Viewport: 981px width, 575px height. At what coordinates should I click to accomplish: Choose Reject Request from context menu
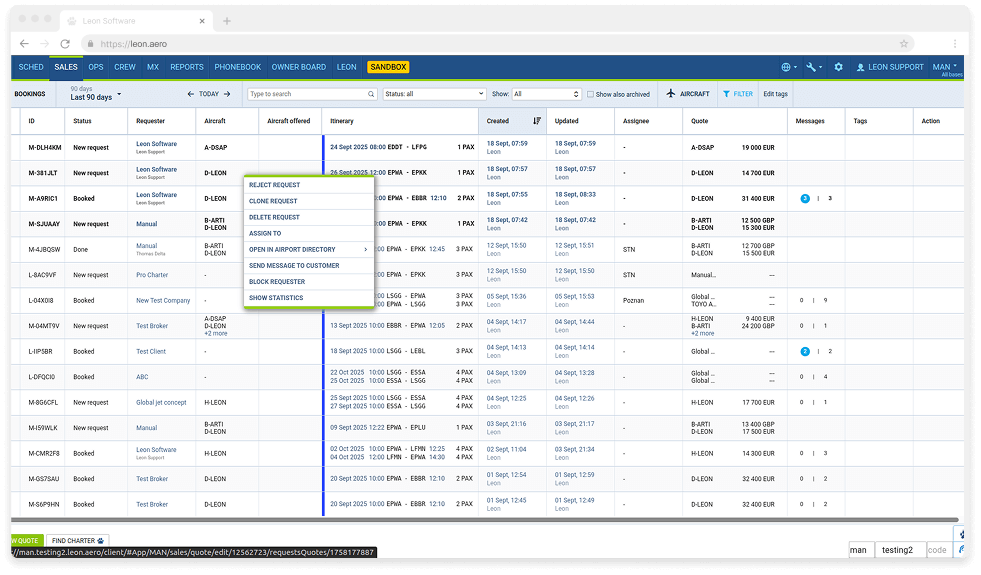coord(308,185)
